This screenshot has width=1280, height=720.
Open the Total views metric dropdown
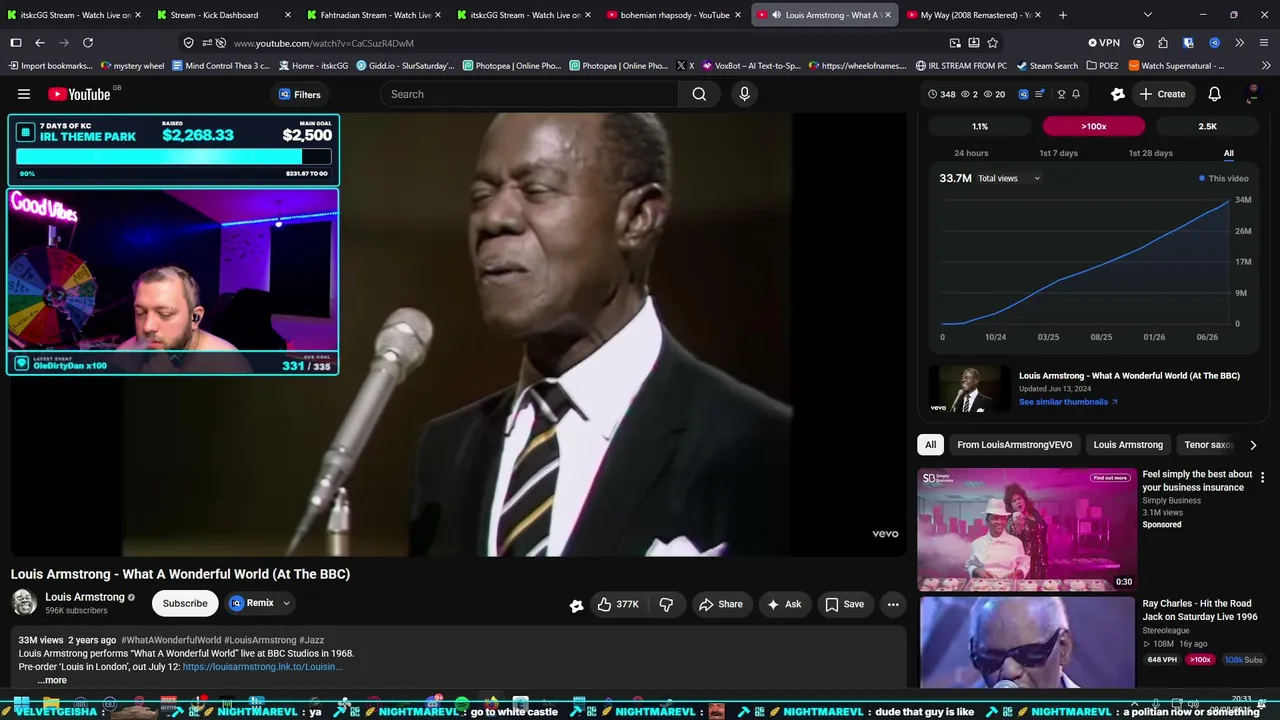point(1009,178)
